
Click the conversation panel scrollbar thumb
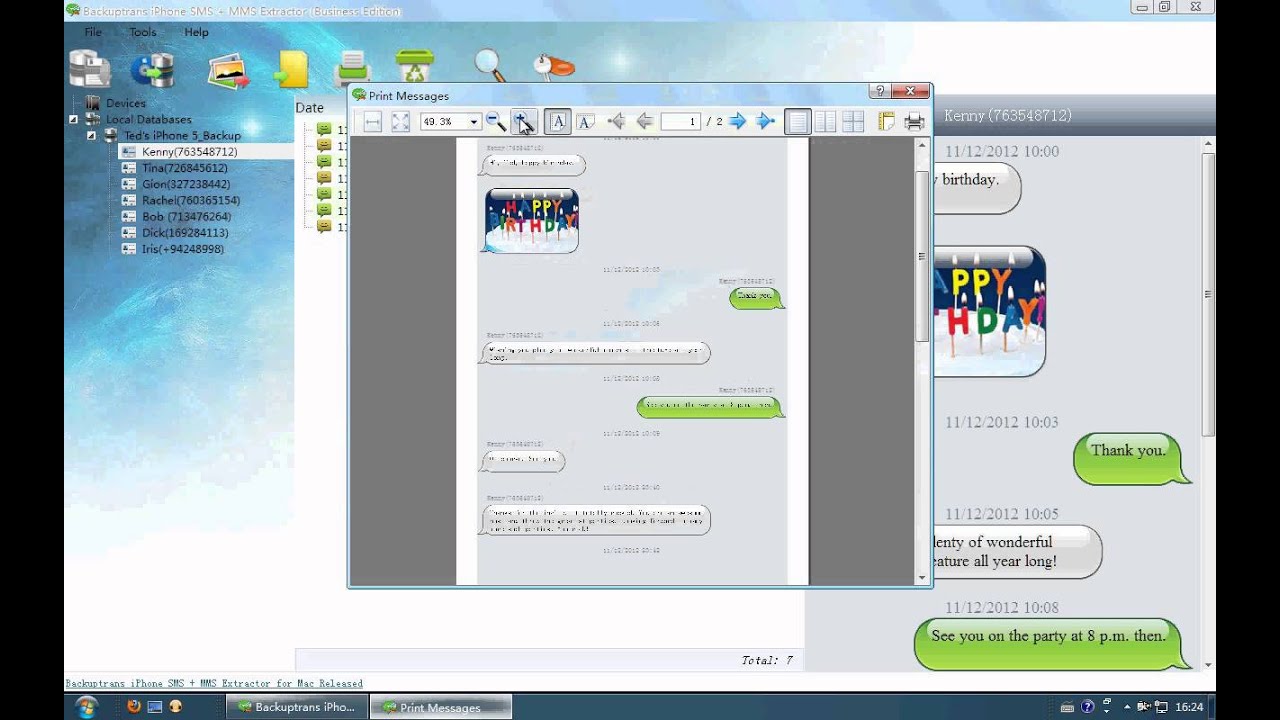[1209, 295]
